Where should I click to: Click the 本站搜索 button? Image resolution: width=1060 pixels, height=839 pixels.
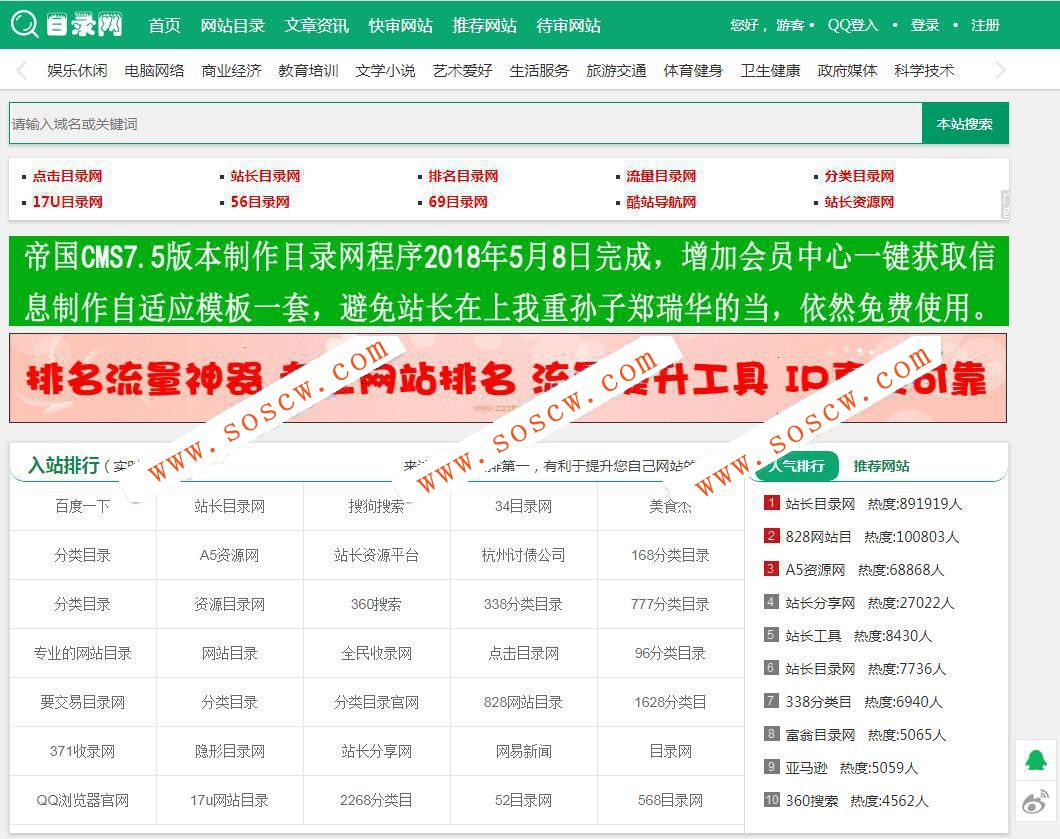[x=965, y=123]
